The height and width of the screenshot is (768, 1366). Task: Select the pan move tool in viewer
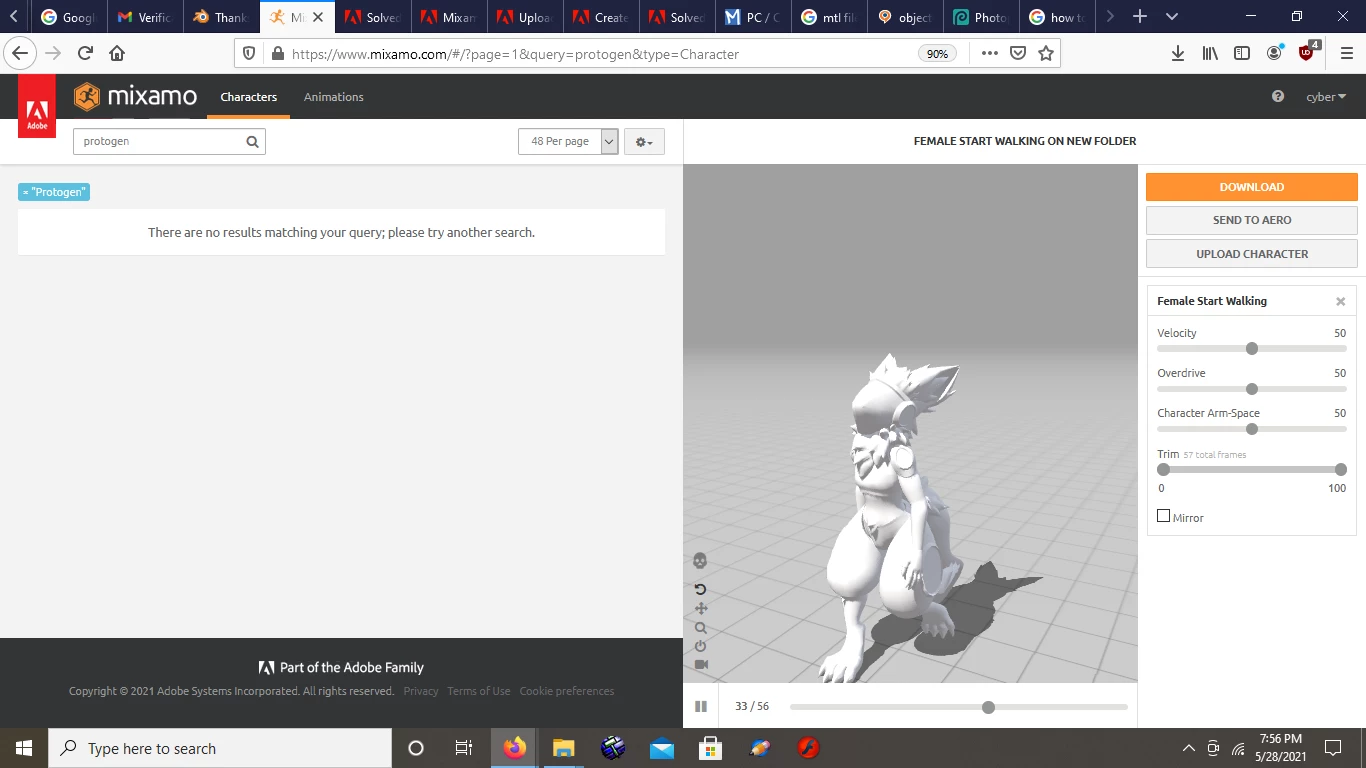pos(701,608)
